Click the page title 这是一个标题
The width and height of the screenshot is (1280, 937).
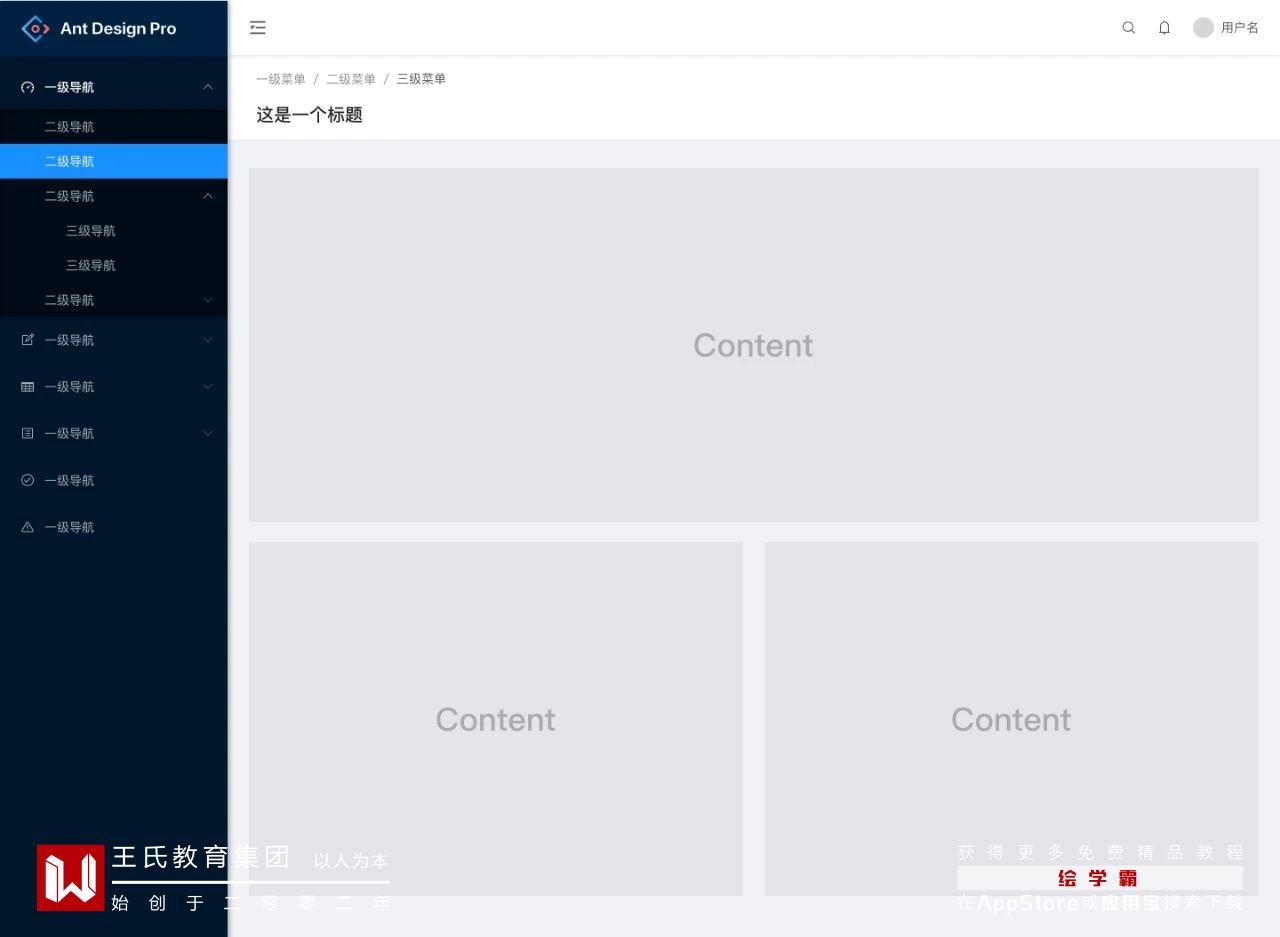pos(309,115)
